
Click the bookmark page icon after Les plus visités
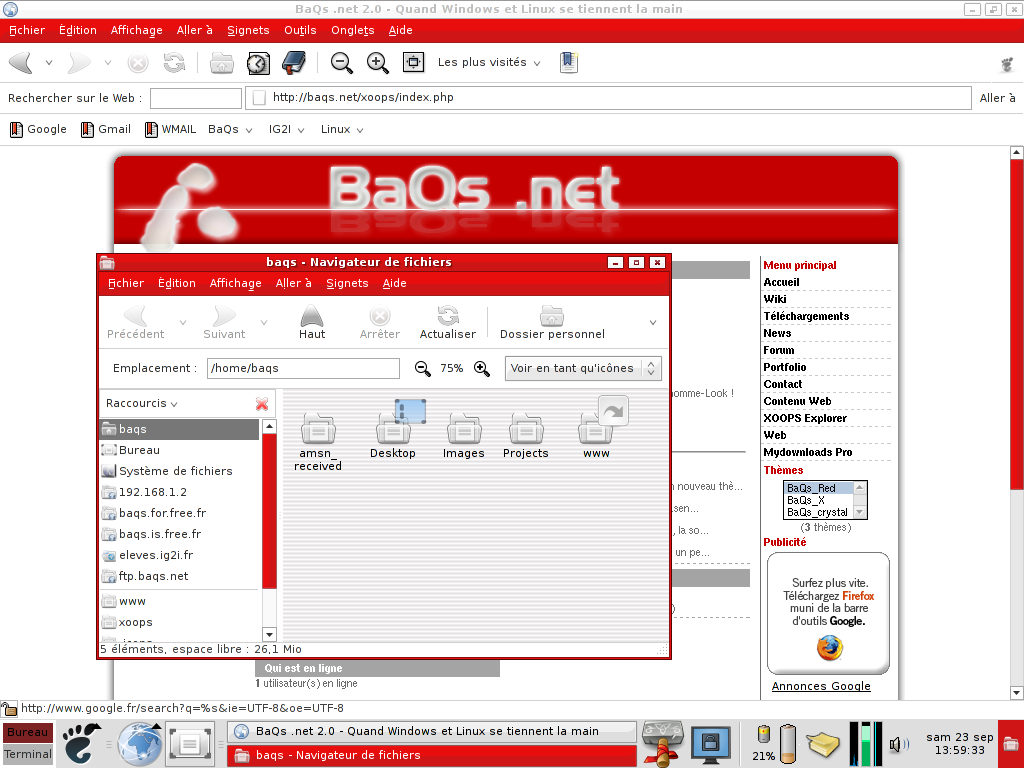(569, 63)
